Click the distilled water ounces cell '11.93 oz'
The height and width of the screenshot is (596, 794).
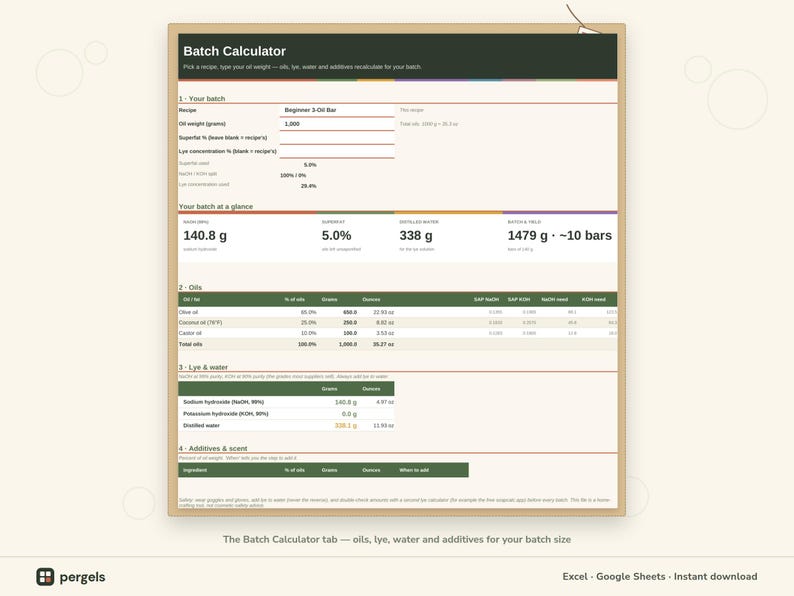pos(383,425)
